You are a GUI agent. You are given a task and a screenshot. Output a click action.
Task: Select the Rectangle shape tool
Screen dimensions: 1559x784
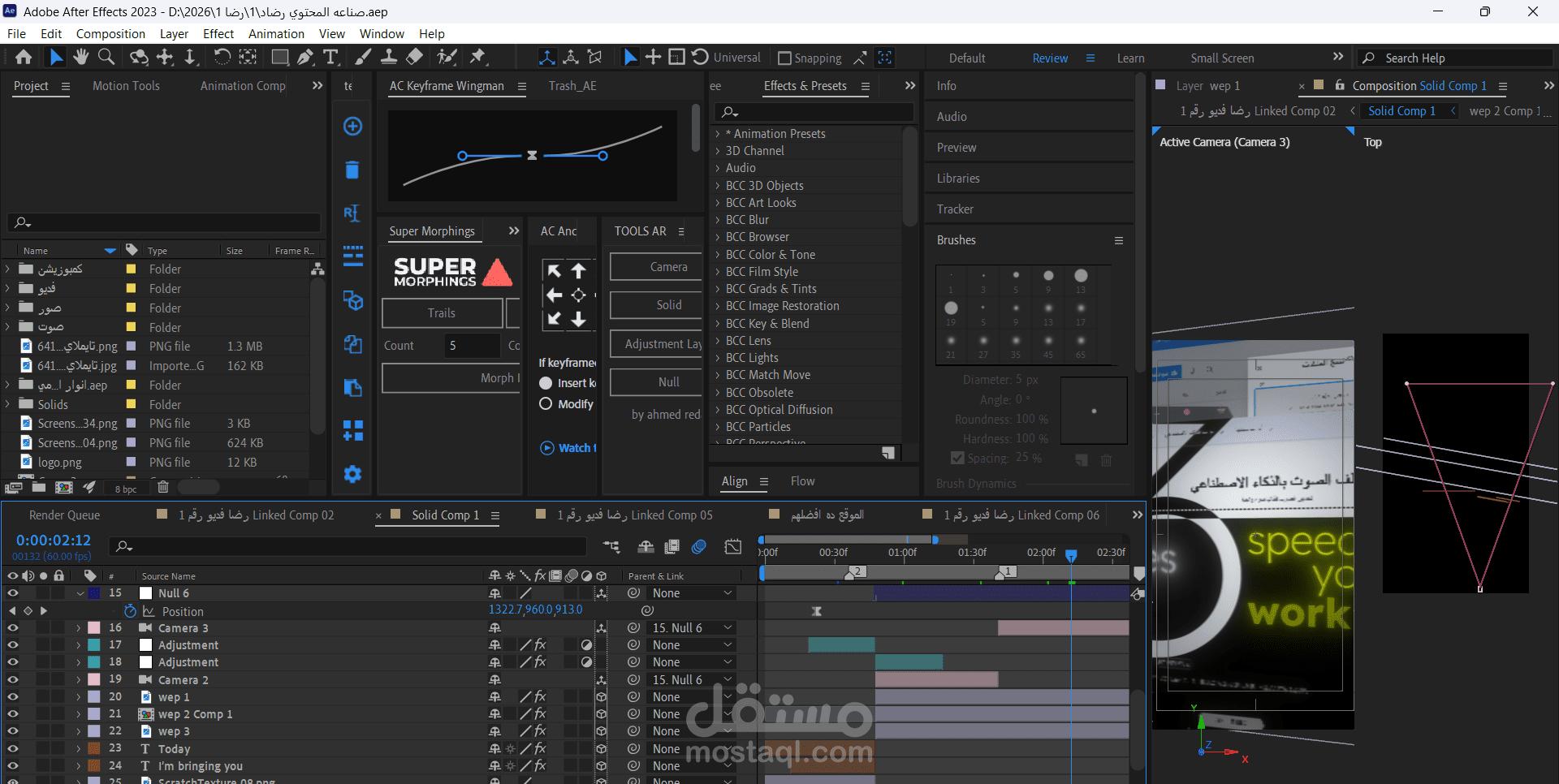280,57
